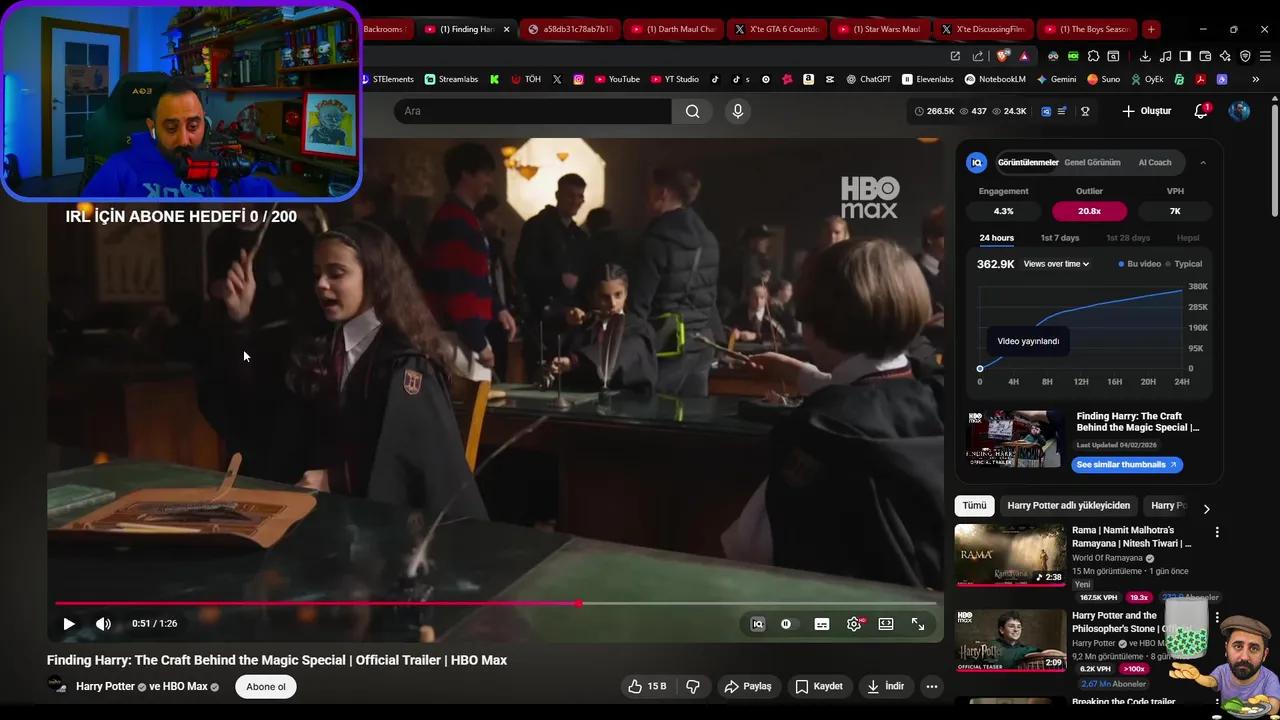
Task: Open the Views over time dropdown
Action: pyautogui.click(x=1055, y=263)
